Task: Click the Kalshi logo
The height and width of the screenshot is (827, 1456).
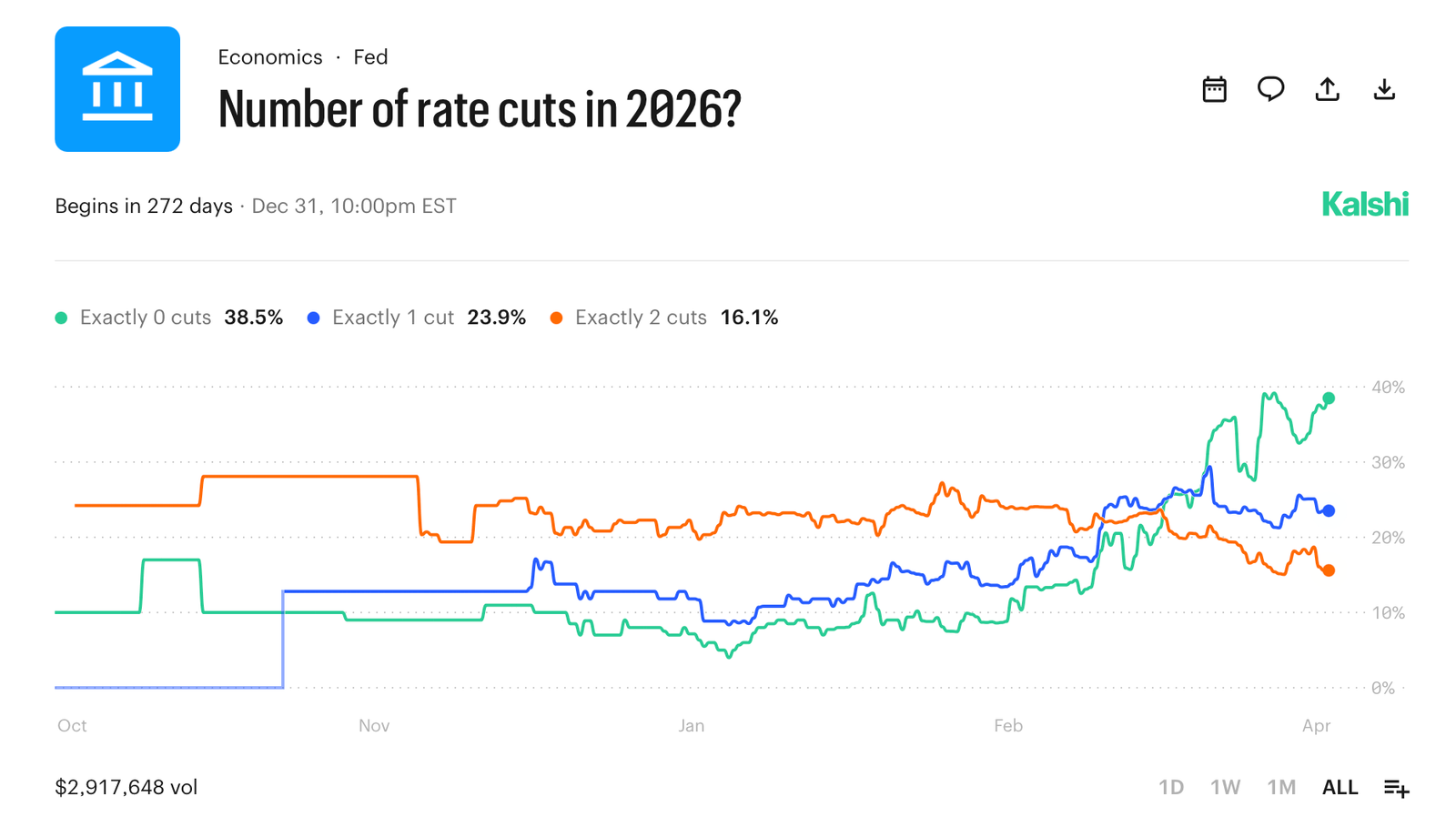Action: tap(1364, 205)
